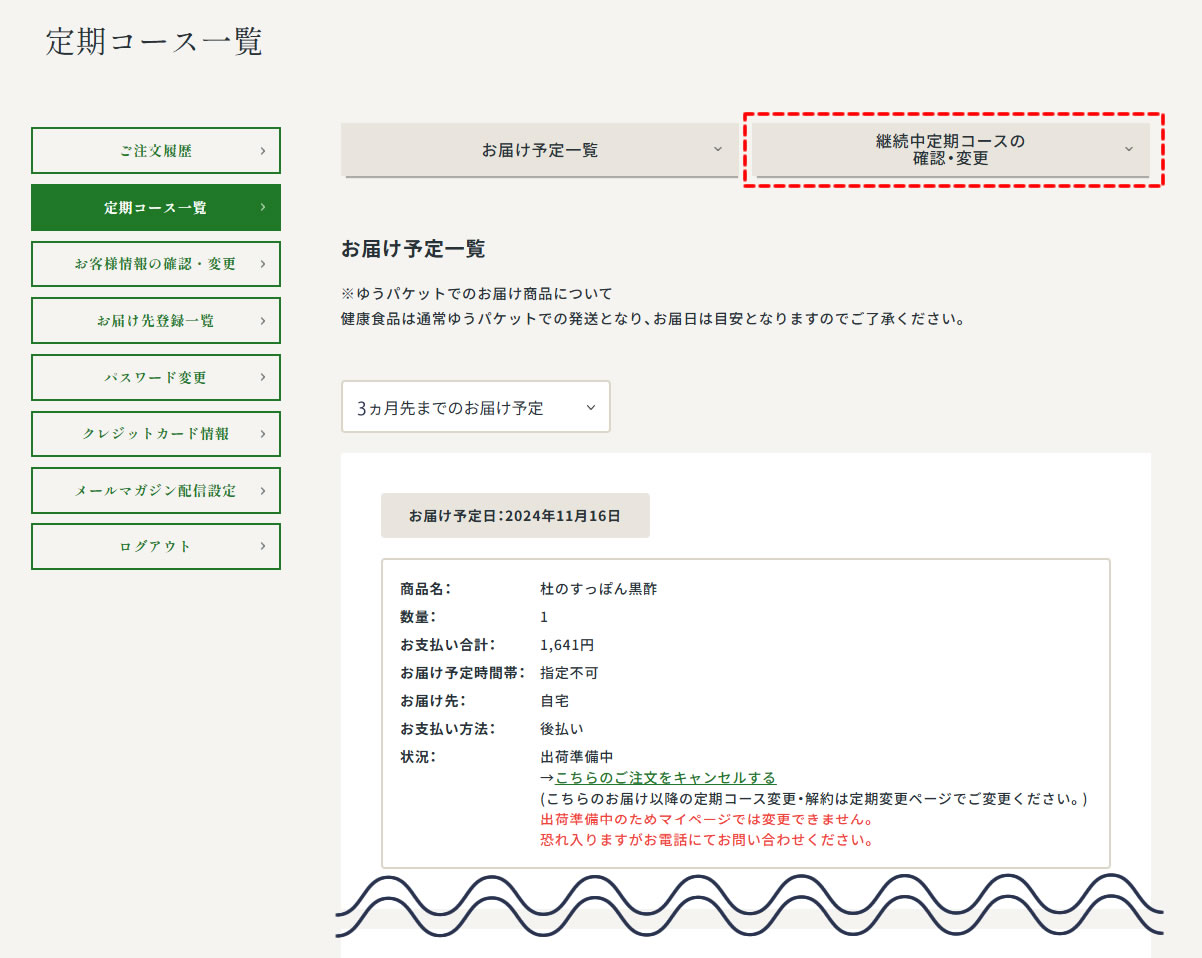
Task: Click 自宅 delivery address value
Action: [554, 701]
